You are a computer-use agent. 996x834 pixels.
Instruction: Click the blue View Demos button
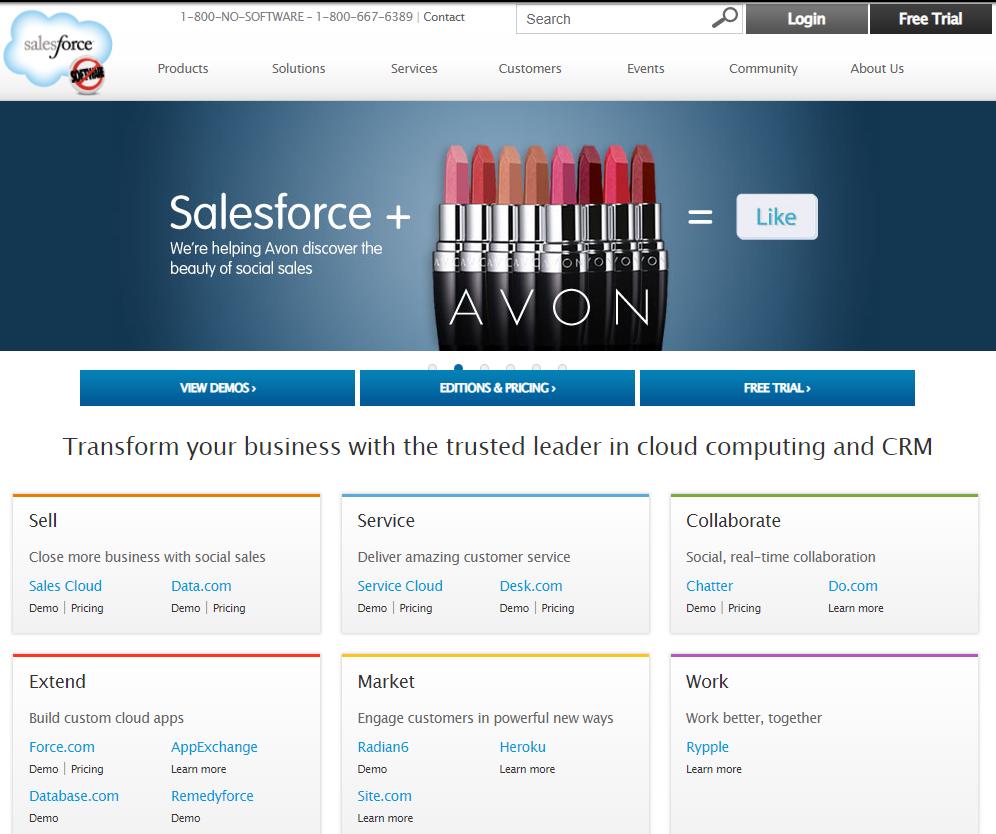(x=217, y=388)
